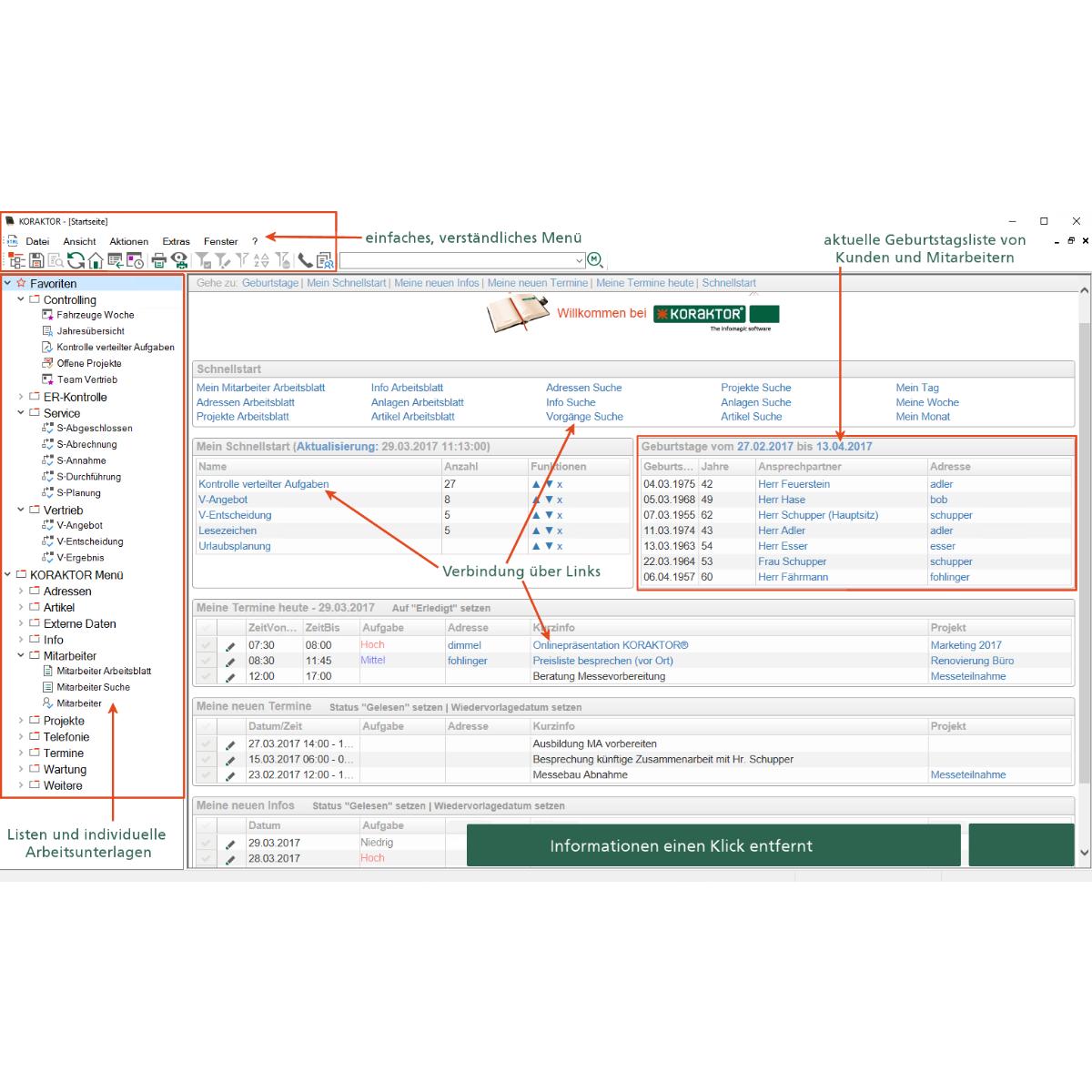The height and width of the screenshot is (1092, 1092).
Task: Click the green circular refresh arrows icon
Action: point(76,261)
